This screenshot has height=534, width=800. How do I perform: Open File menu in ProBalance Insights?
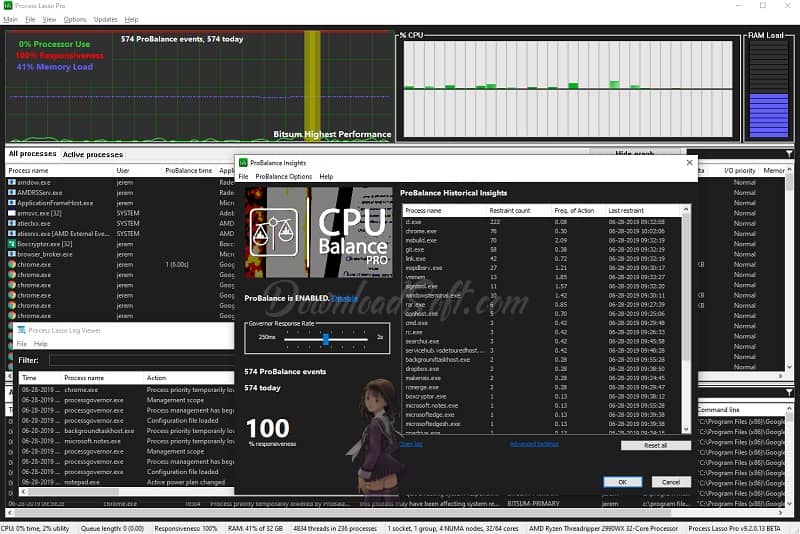[x=243, y=176]
